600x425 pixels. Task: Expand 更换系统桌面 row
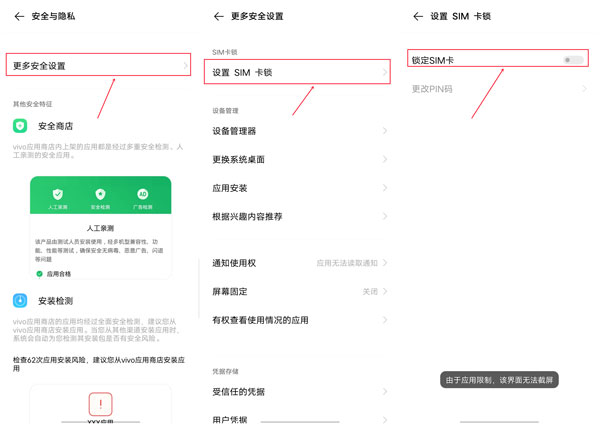297,160
